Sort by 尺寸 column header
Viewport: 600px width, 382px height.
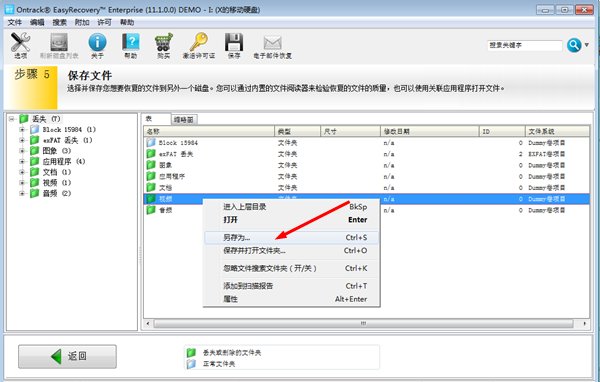coord(350,131)
